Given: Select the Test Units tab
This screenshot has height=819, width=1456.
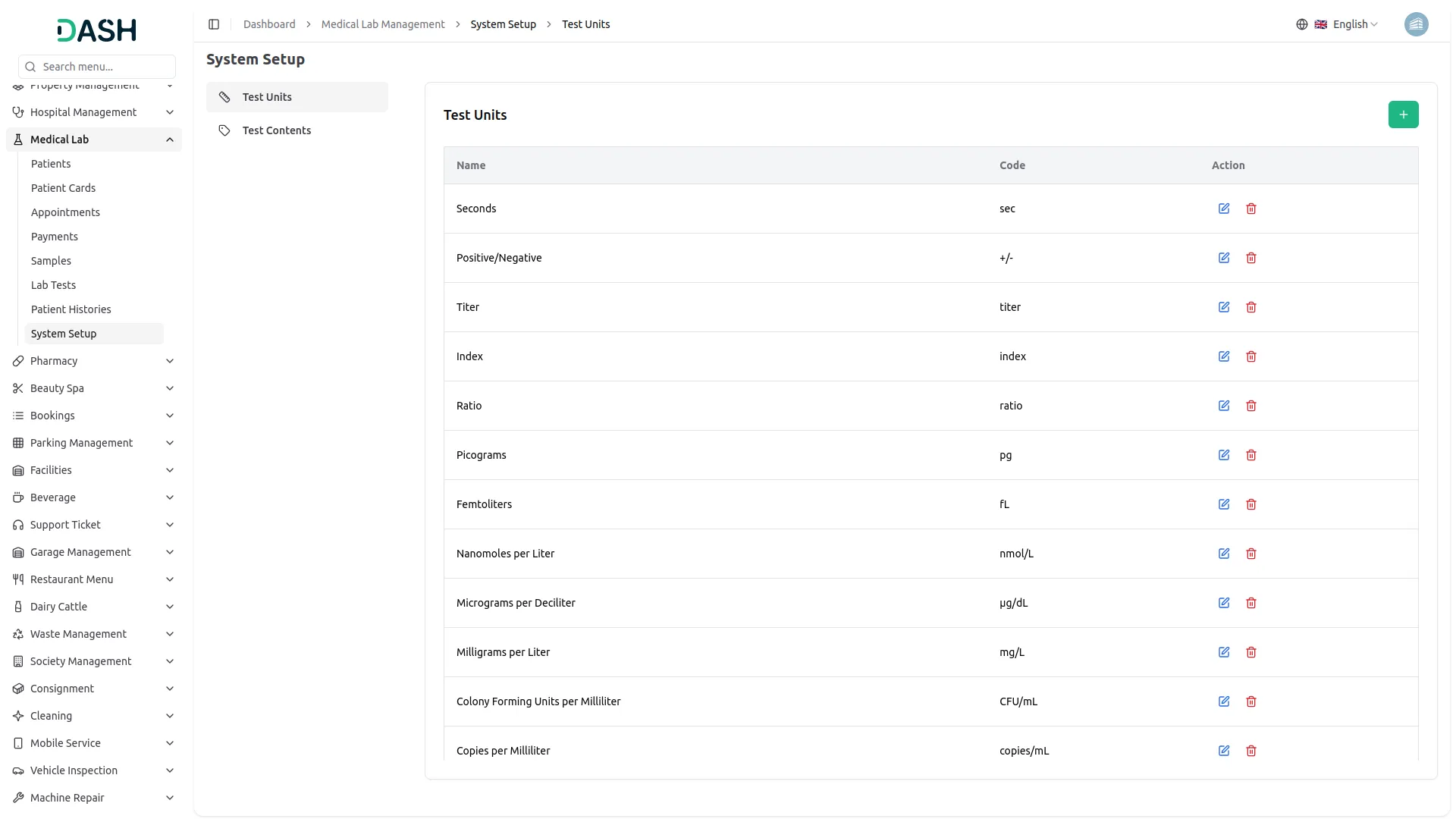Looking at the screenshot, I should 267,97.
